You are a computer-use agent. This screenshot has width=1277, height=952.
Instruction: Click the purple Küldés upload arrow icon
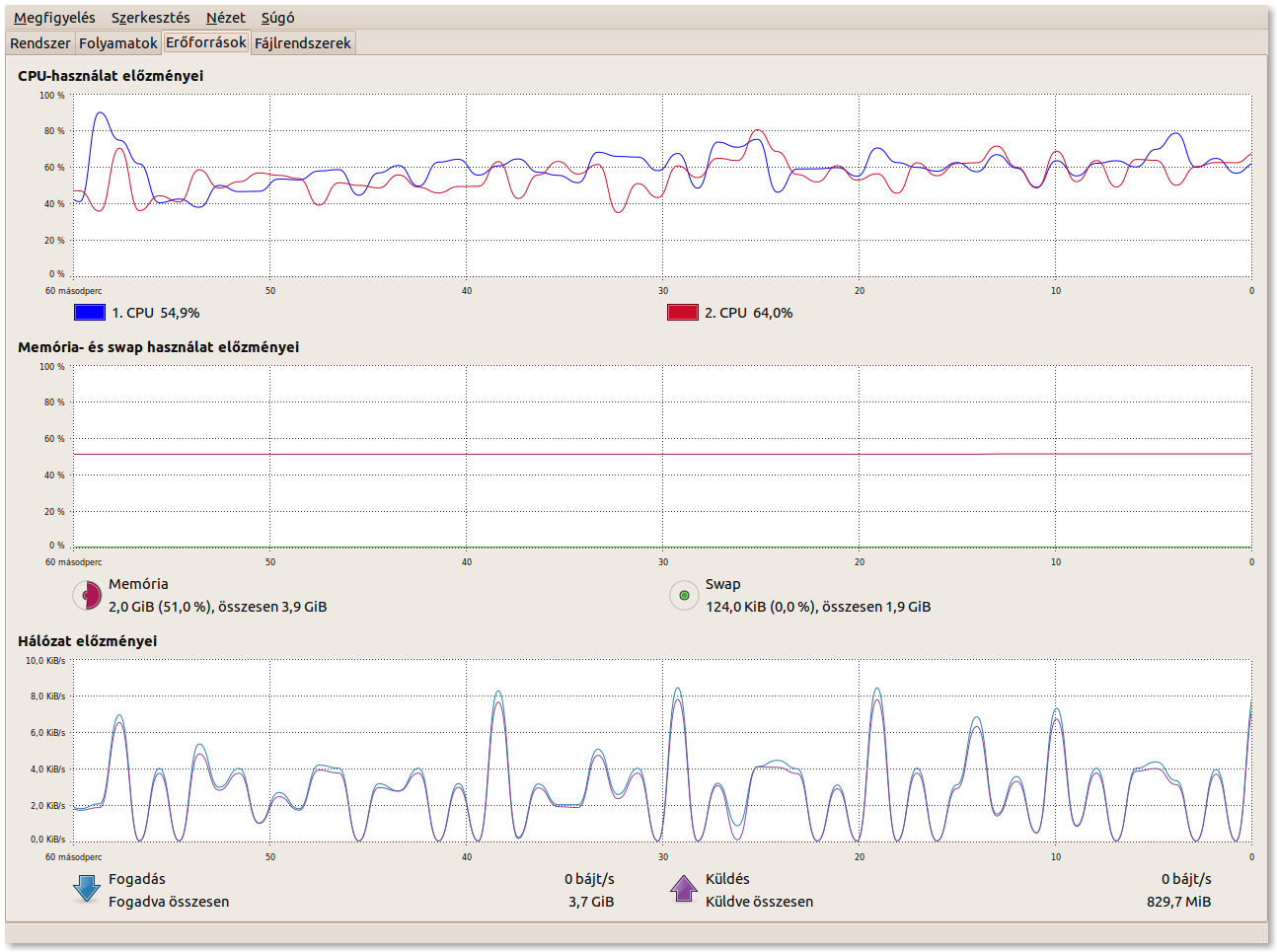point(684,888)
